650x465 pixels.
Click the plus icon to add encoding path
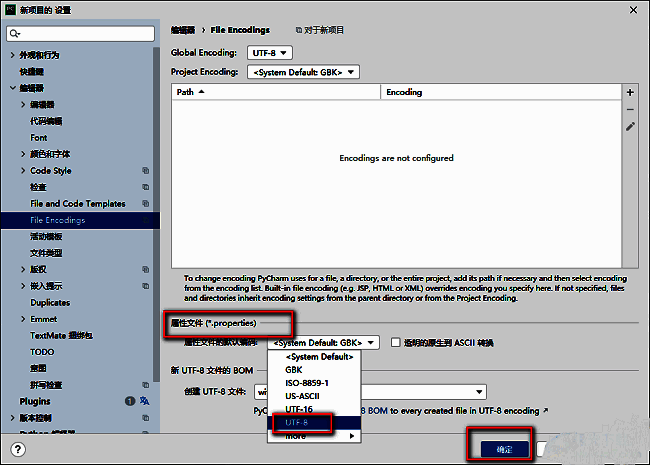(630, 92)
